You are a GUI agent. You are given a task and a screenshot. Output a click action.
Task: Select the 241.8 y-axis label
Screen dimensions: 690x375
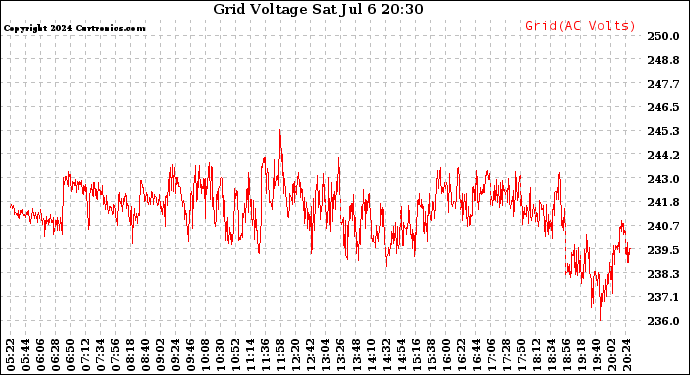coord(663,202)
